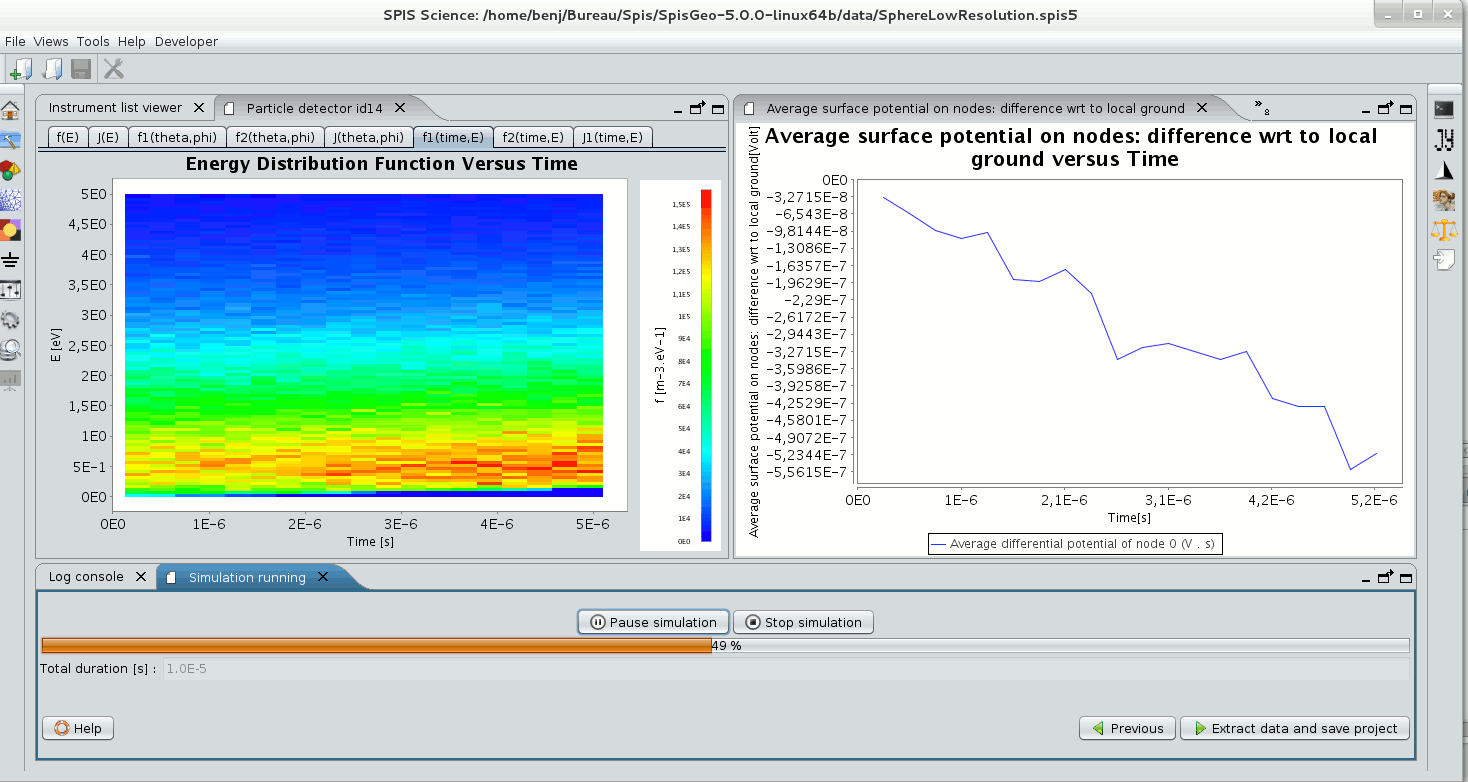Click the new project icon with green plus
Viewport: 1468px width, 782px height.
[20, 69]
